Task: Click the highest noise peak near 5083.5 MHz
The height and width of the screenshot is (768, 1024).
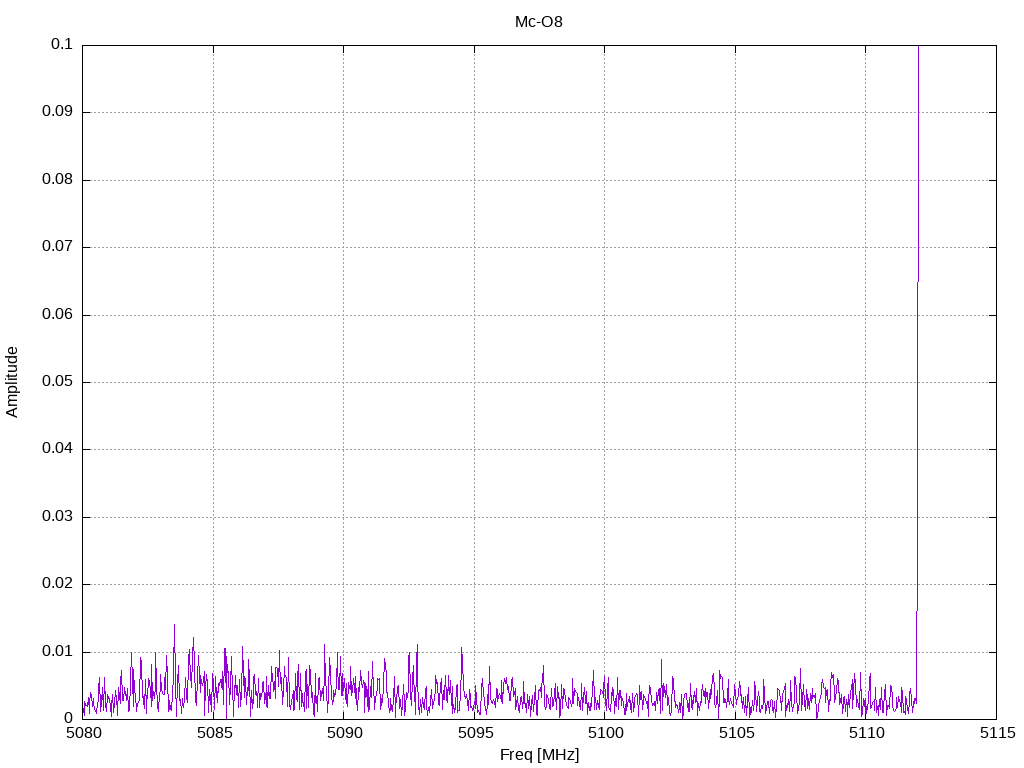Action: click(x=174, y=626)
